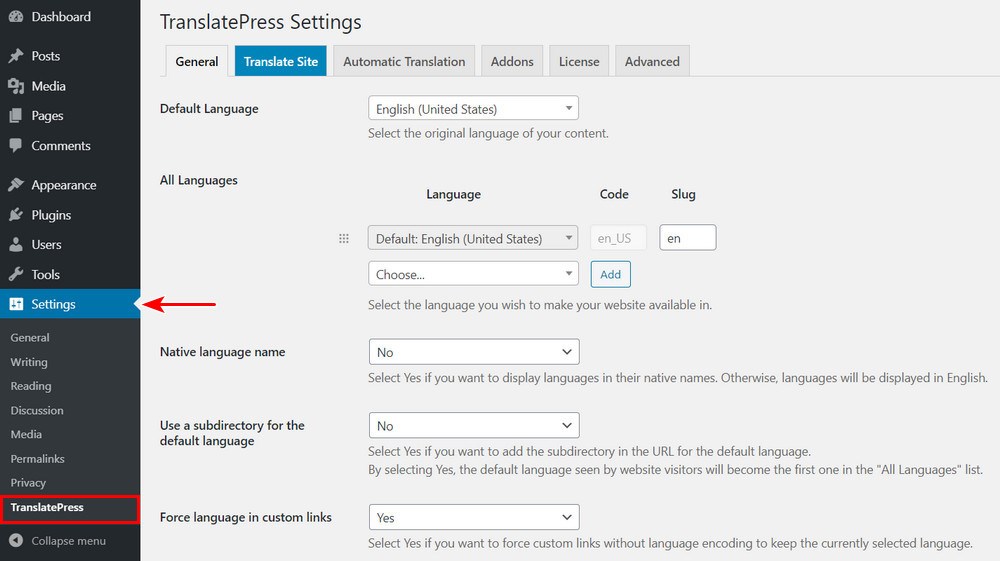The height and width of the screenshot is (561, 1000).
Task: Click the Native language name label
Action: pyautogui.click(x=223, y=352)
